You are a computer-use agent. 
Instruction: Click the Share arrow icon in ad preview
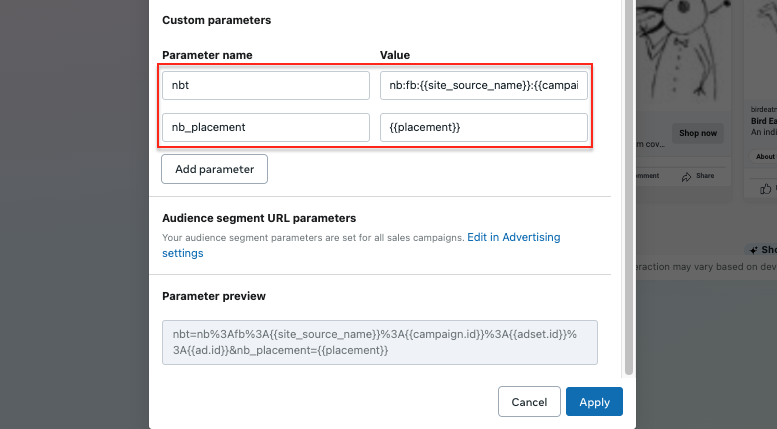(687, 177)
